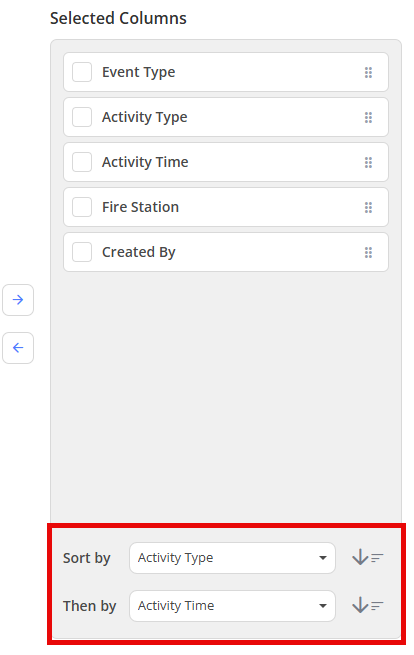The image size is (414, 655).
Task: Check the Activity Type checkbox
Action: [82, 117]
